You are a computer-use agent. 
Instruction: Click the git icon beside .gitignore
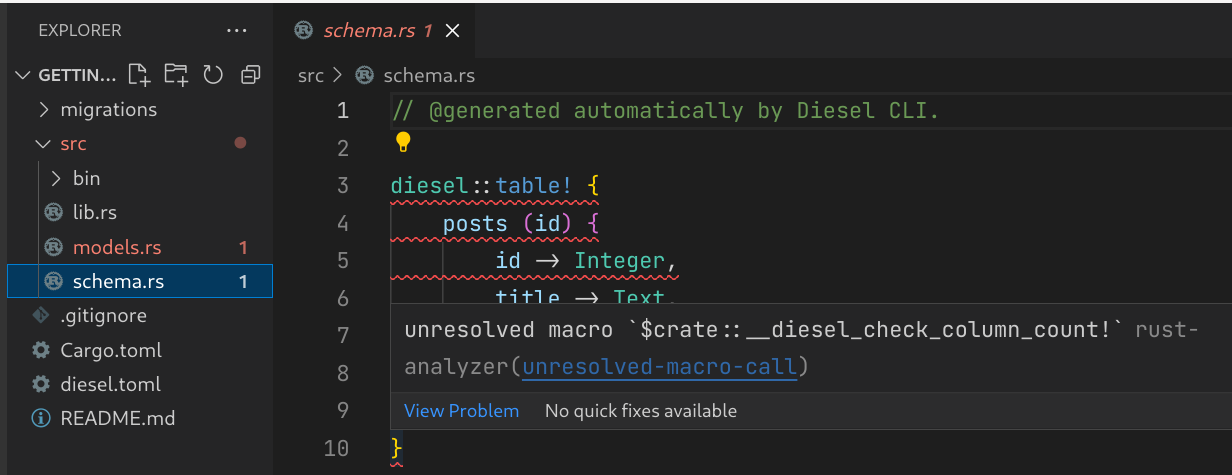click(41, 316)
